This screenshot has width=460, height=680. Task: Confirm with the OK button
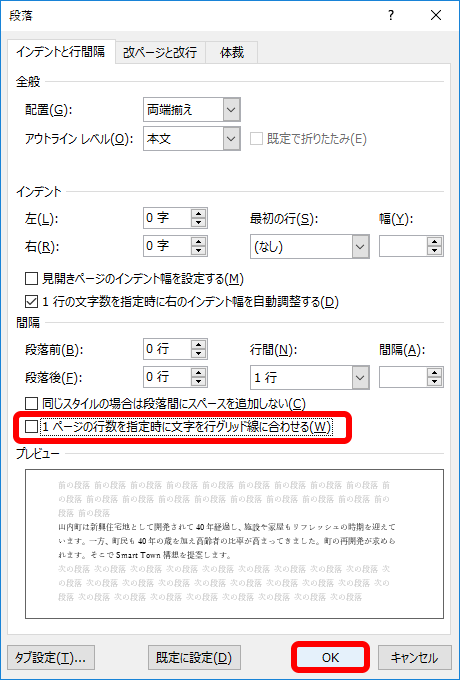[330, 657]
